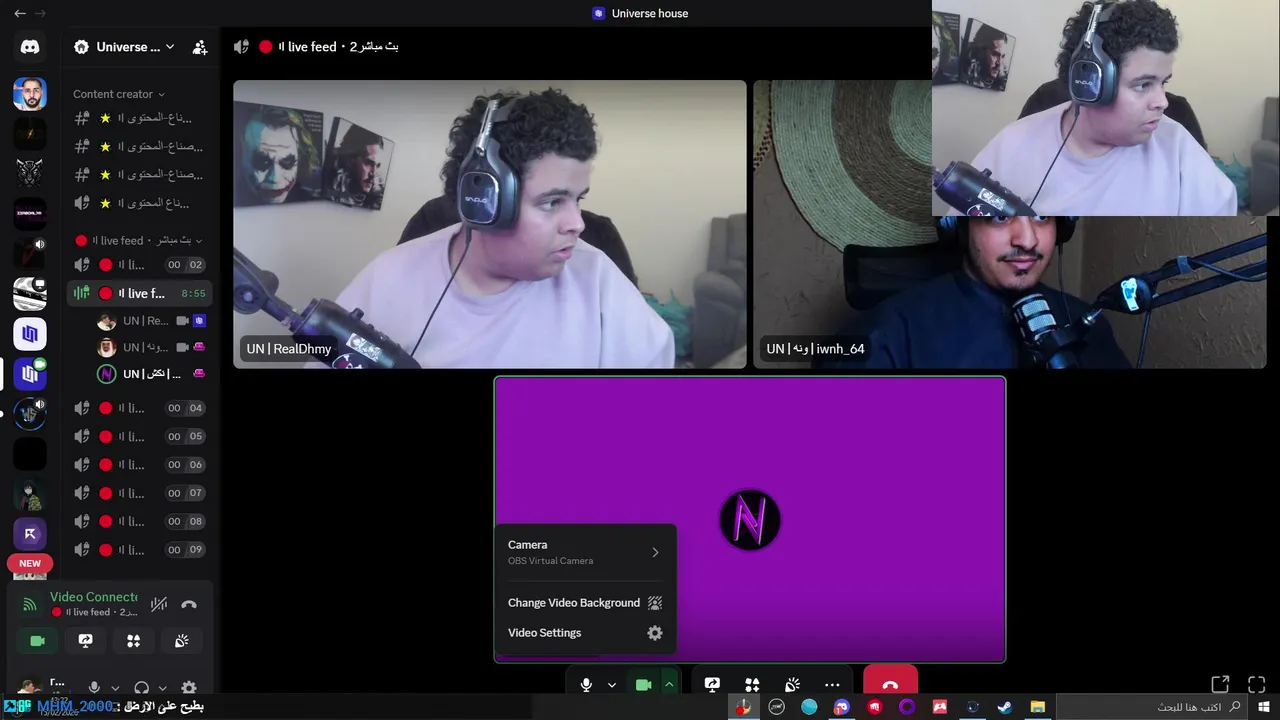Share screen button in voice connected panel
Viewport: 1280px width, 720px height.
coord(85,641)
